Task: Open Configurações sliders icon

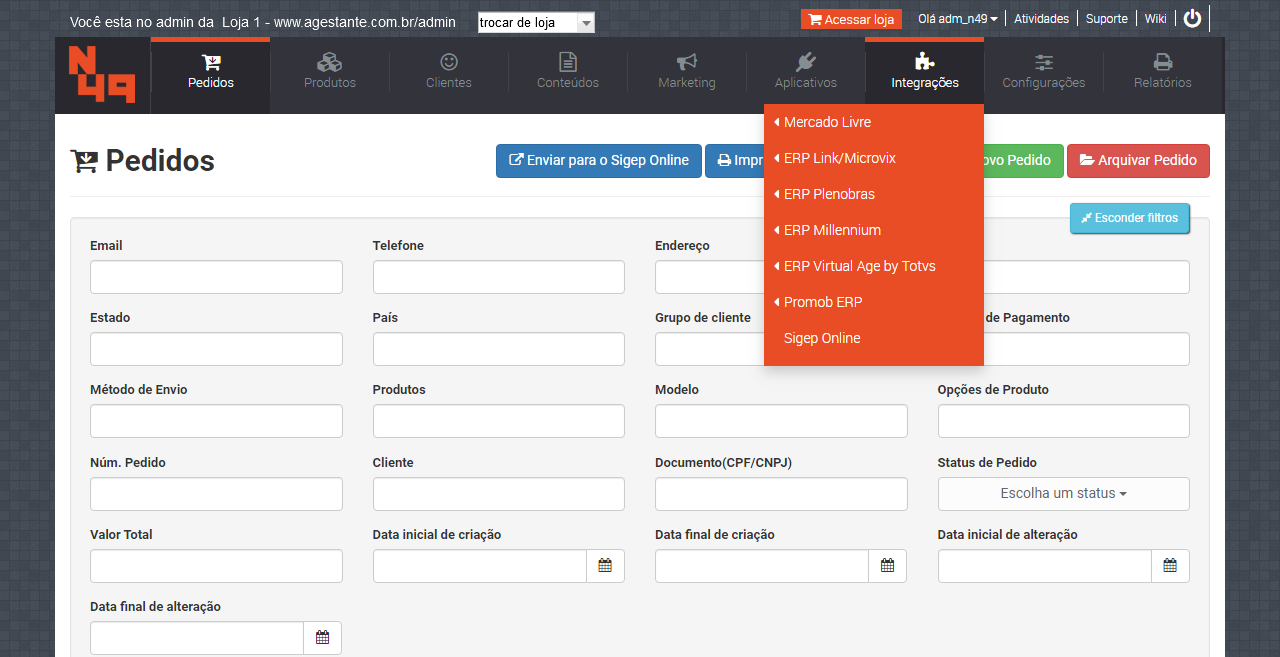Action: click(1044, 63)
